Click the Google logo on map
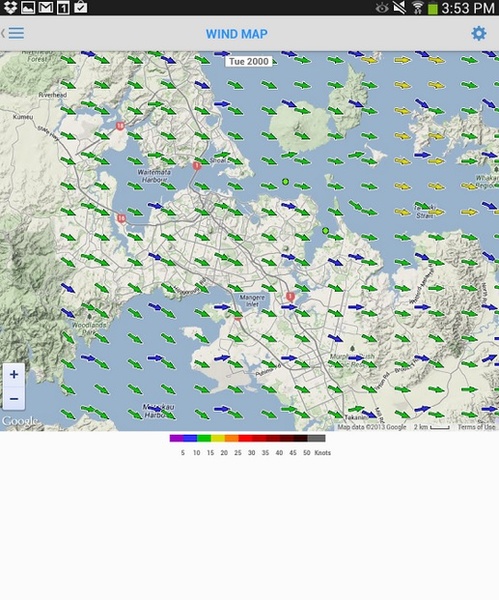This screenshot has height=600, width=499. point(20,421)
